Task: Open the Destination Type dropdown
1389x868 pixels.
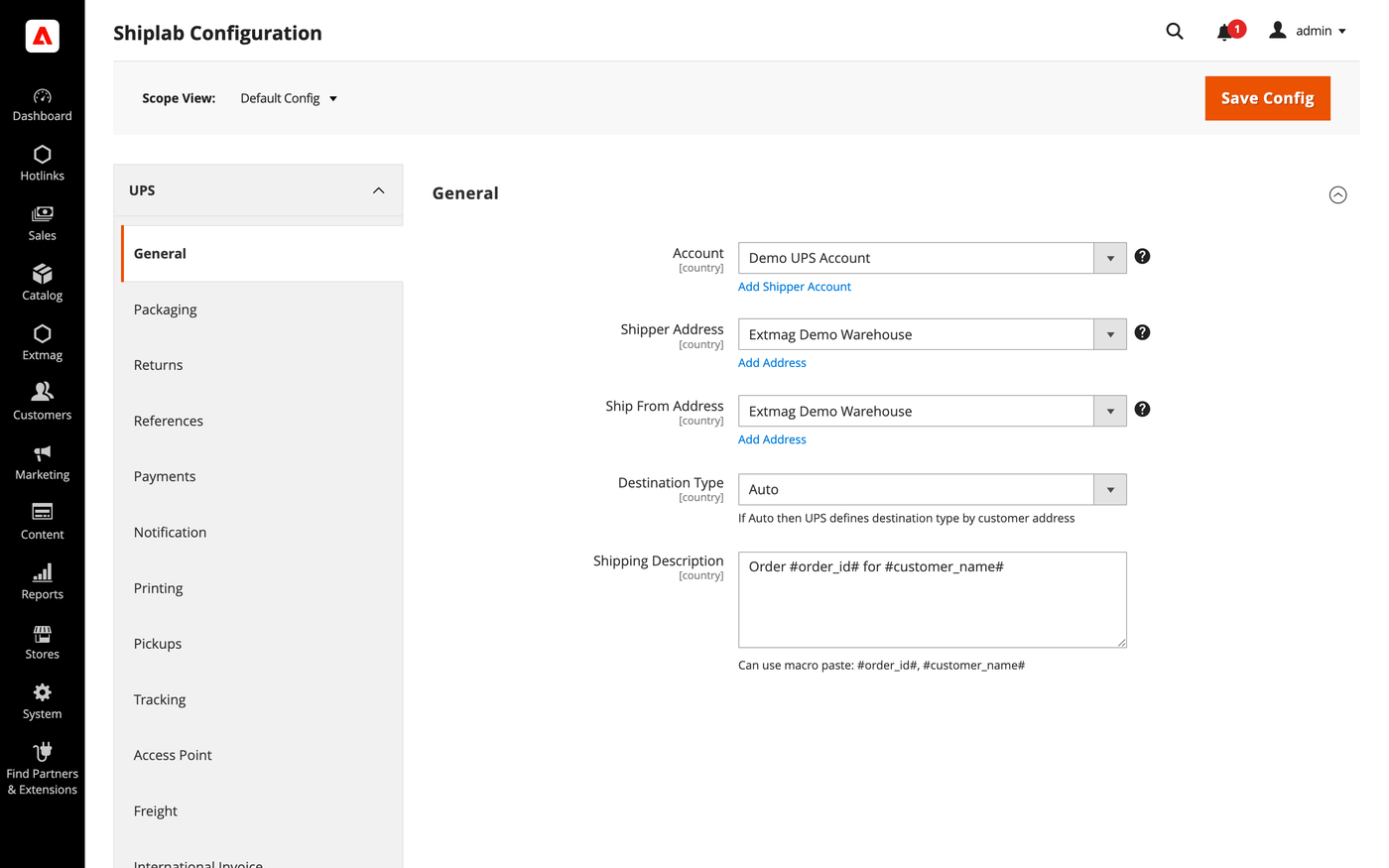Action: tap(932, 489)
